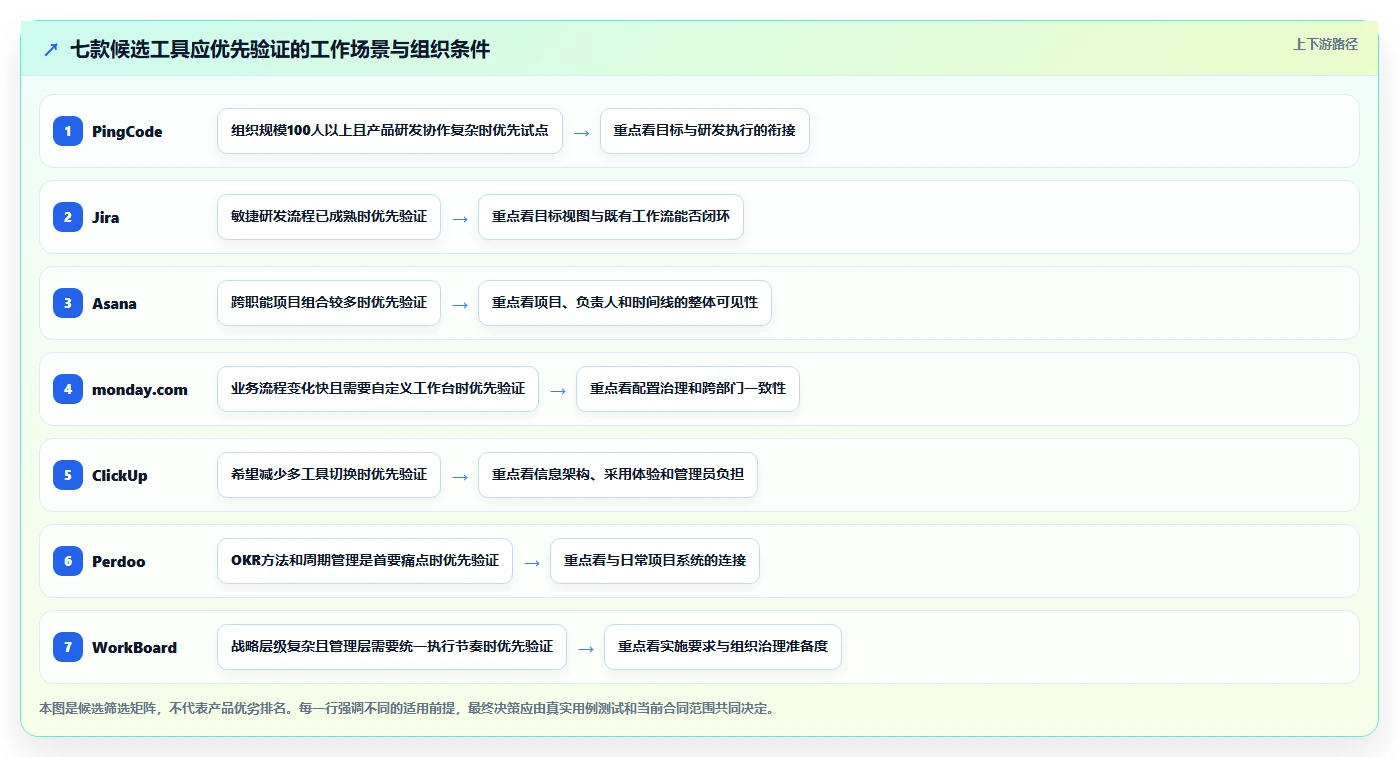The height and width of the screenshot is (757, 1399).
Task: Click the '希望减少多工具切换时优先验证' box
Action: (329, 475)
